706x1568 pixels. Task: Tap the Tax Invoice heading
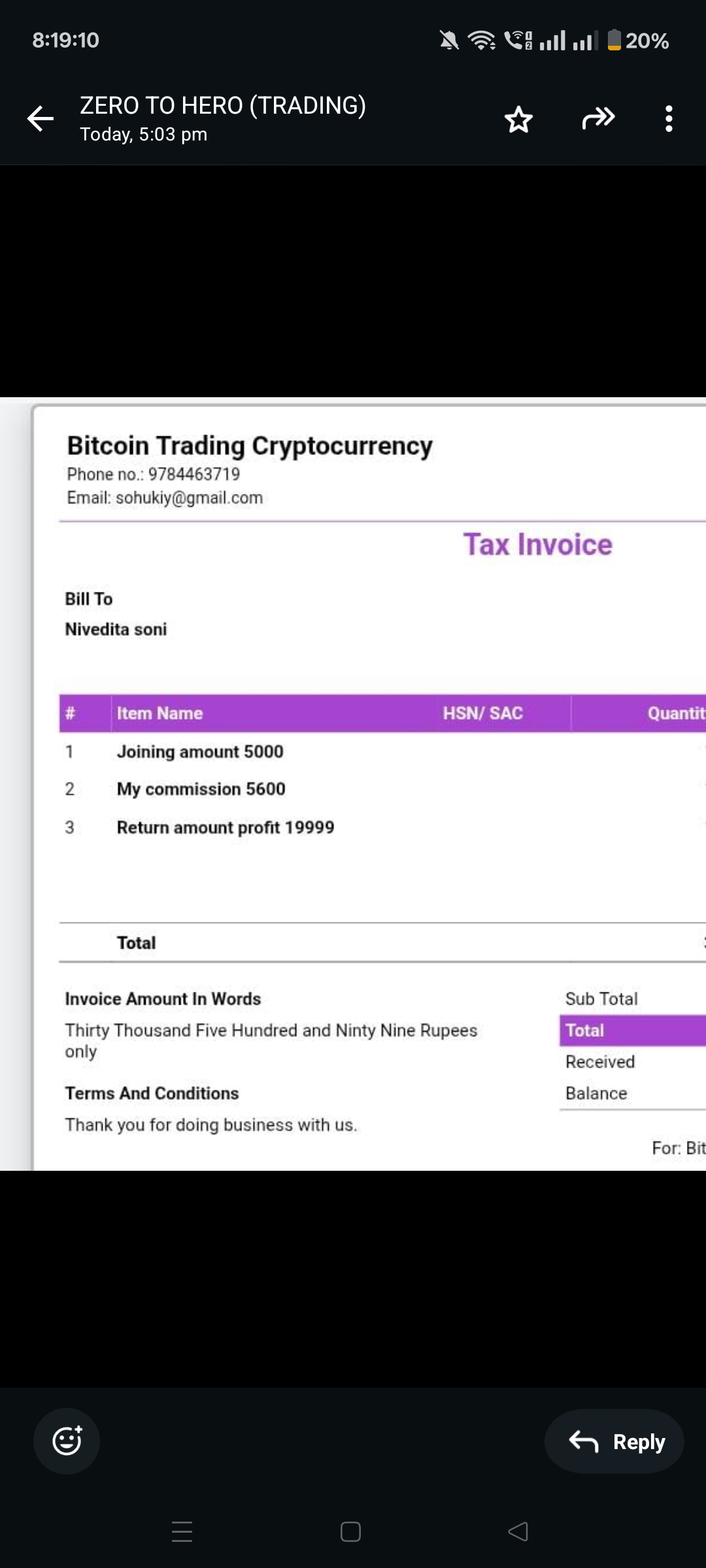tap(537, 544)
